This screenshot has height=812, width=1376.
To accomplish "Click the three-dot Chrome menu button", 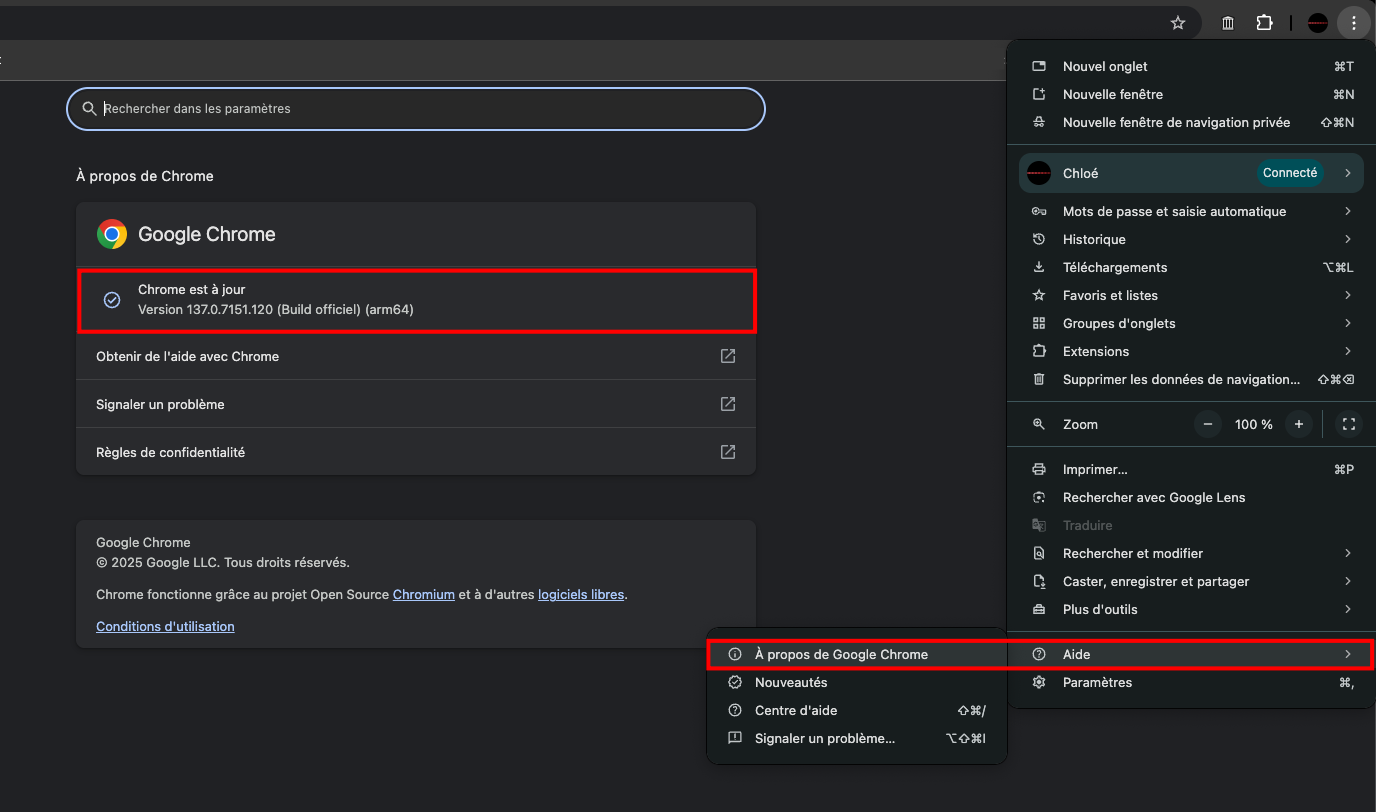I will click(1353, 23).
